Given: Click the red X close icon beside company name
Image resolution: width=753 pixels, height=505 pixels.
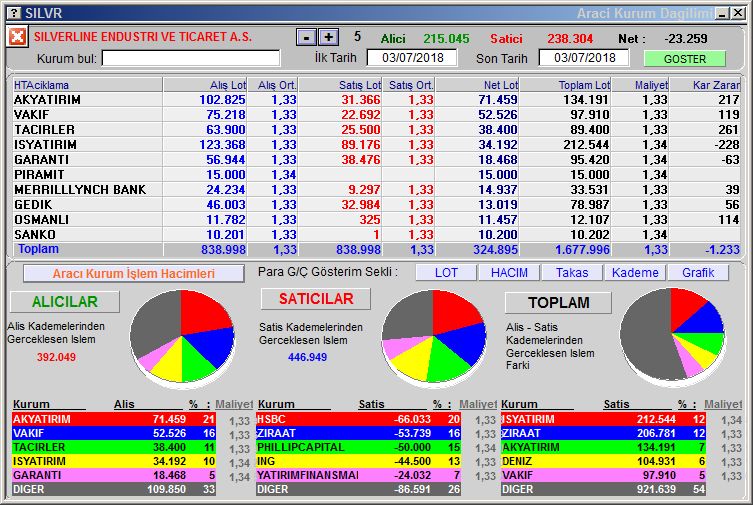Looking at the screenshot, I should (x=17, y=36).
